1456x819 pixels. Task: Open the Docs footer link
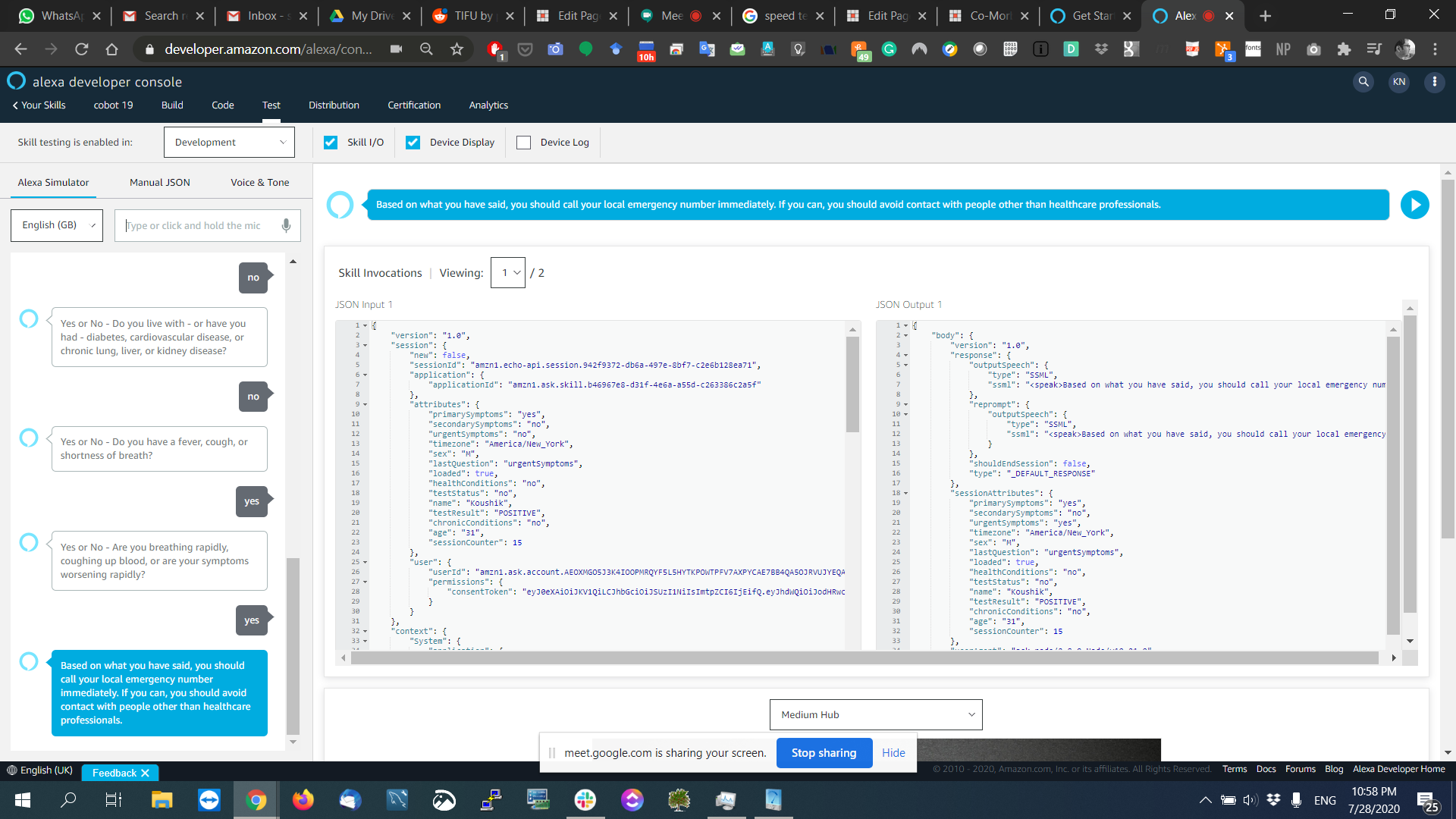point(1266,769)
